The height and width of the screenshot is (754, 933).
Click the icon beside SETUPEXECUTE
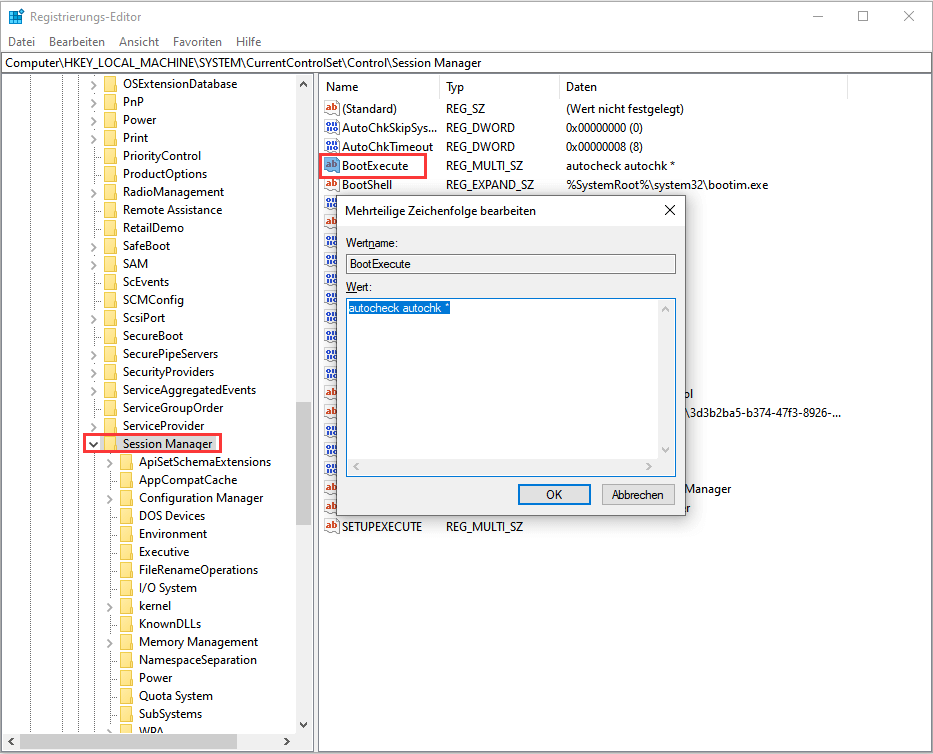click(331, 526)
